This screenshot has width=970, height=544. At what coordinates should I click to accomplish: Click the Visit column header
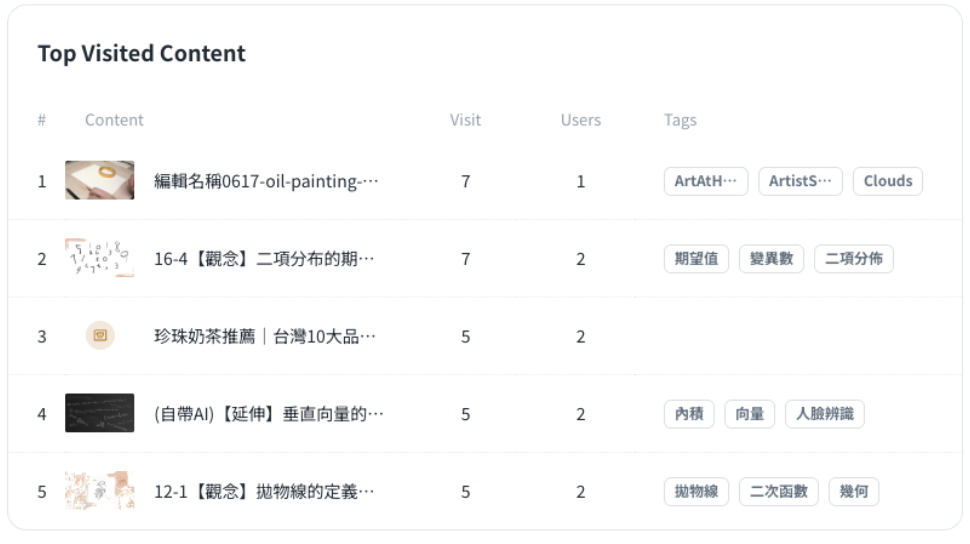tap(465, 120)
